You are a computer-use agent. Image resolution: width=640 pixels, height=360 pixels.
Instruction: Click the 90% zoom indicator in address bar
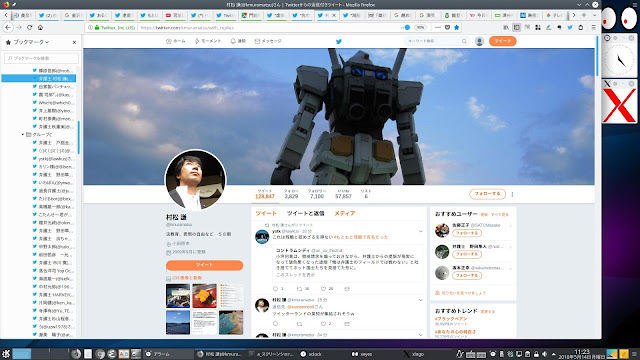pyautogui.click(x=420, y=27)
